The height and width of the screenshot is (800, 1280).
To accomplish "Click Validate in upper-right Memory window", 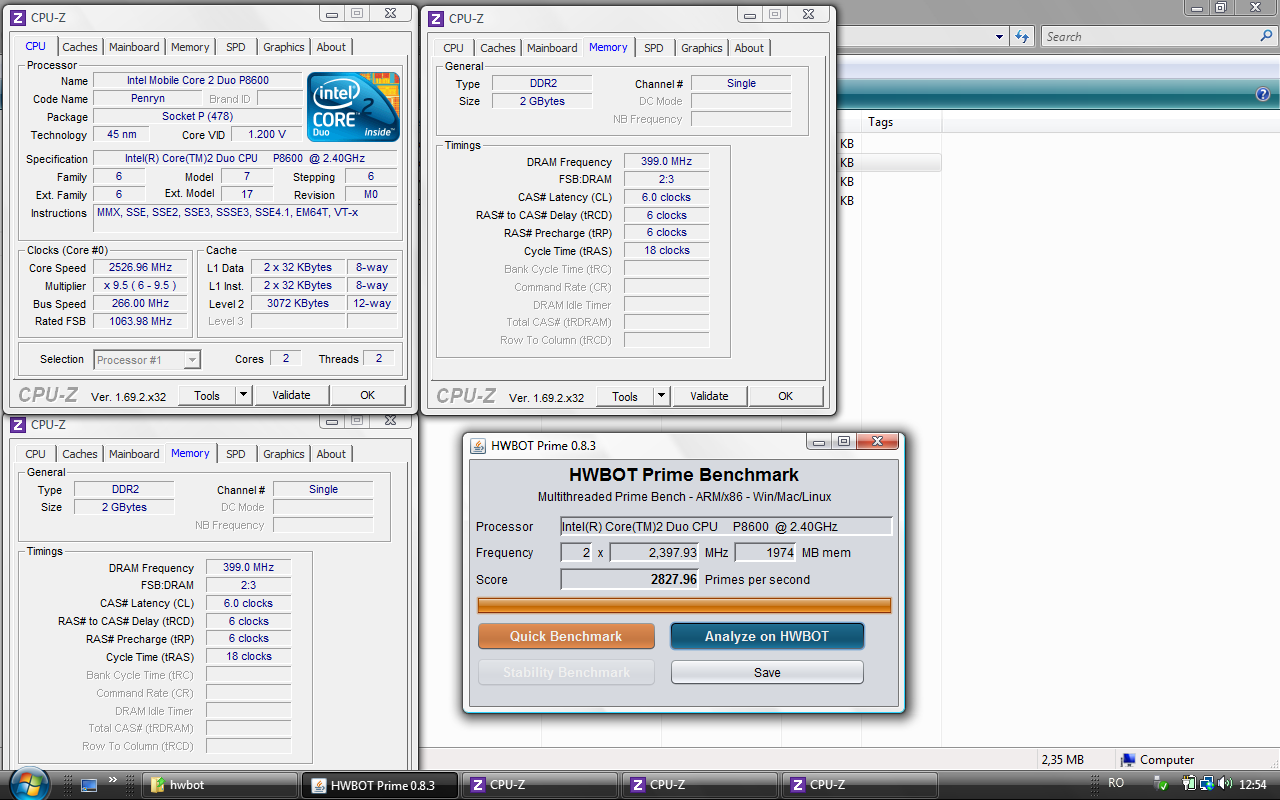I will click(709, 396).
